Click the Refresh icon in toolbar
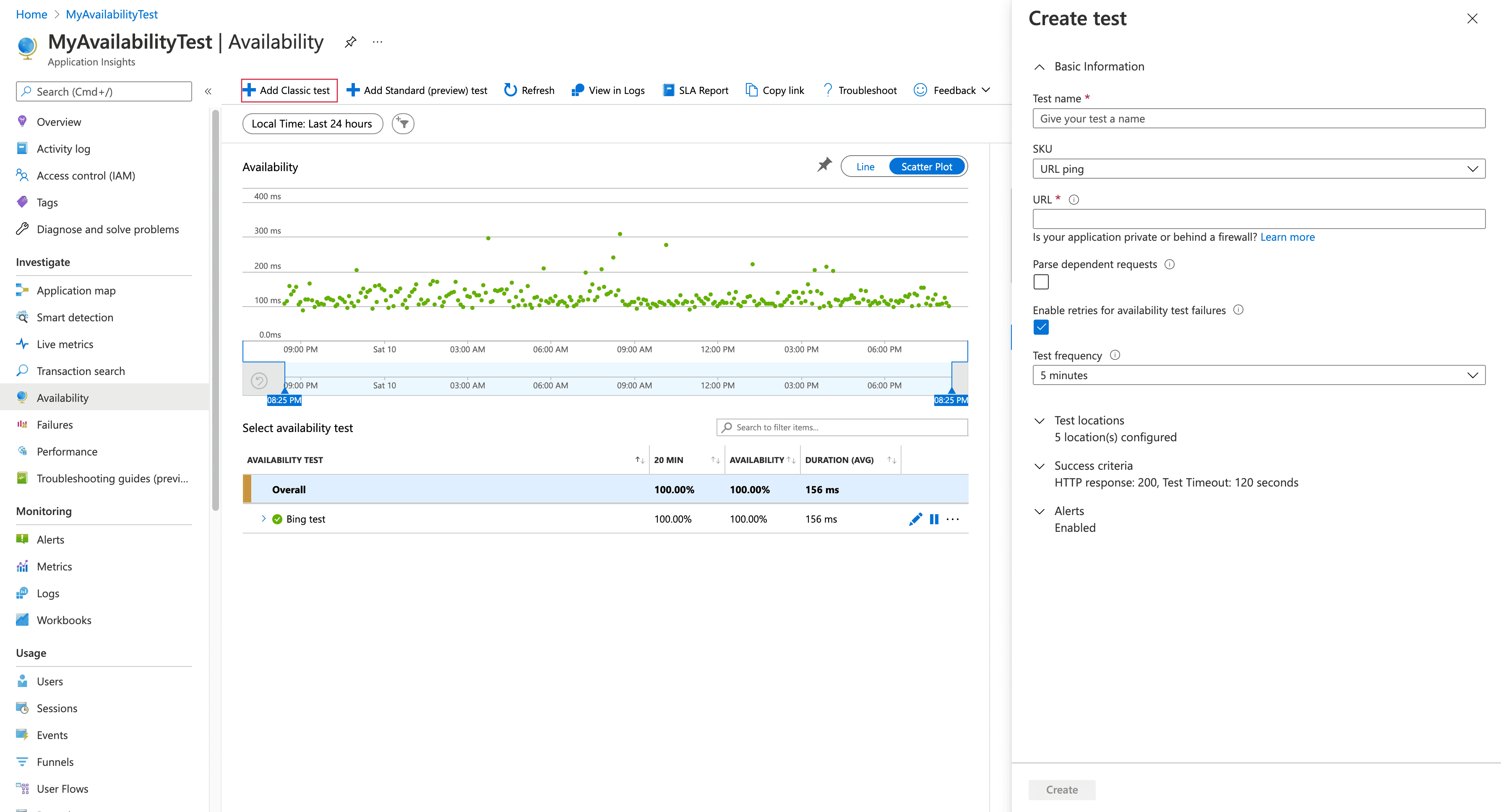The height and width of the screenshot is (812, 1501). click(x=511, y=90)
